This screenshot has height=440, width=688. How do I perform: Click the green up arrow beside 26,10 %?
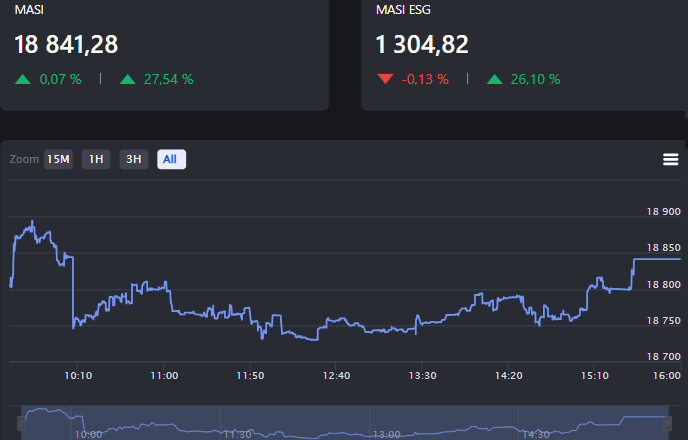[x=494, y=79]
